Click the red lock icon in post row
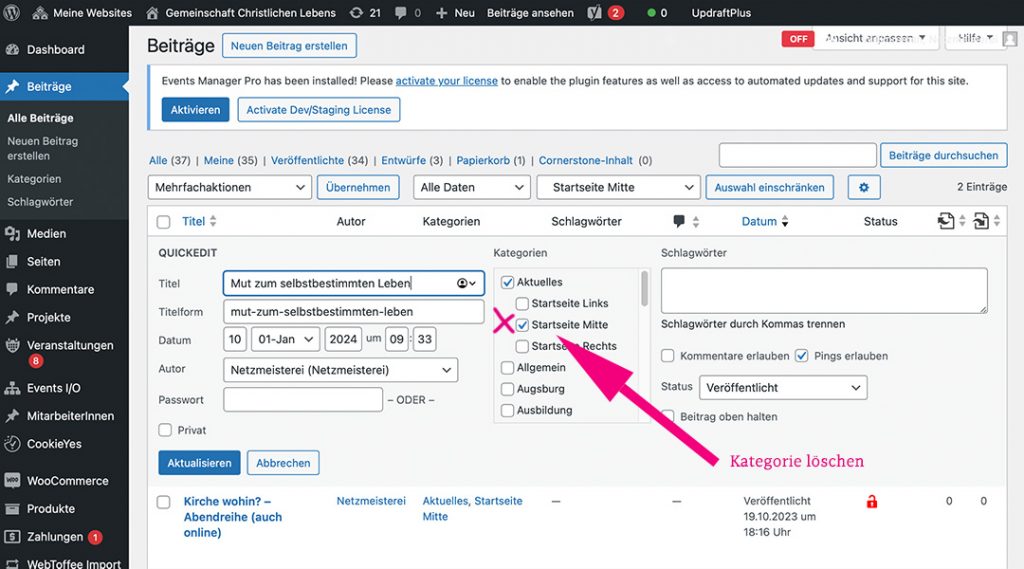The height and width of the screenshot is (569, 1024). click(871, 501)
